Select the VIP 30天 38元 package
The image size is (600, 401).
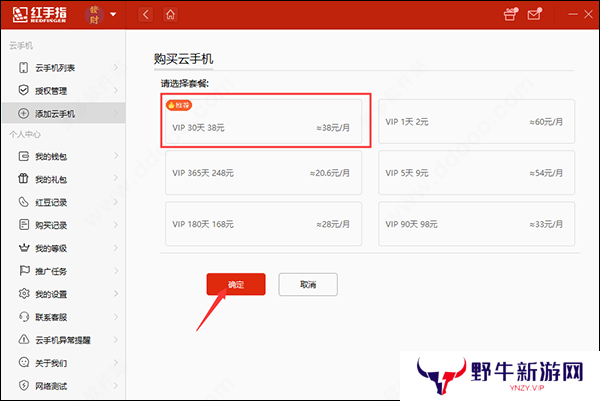(x=263, y=122)
